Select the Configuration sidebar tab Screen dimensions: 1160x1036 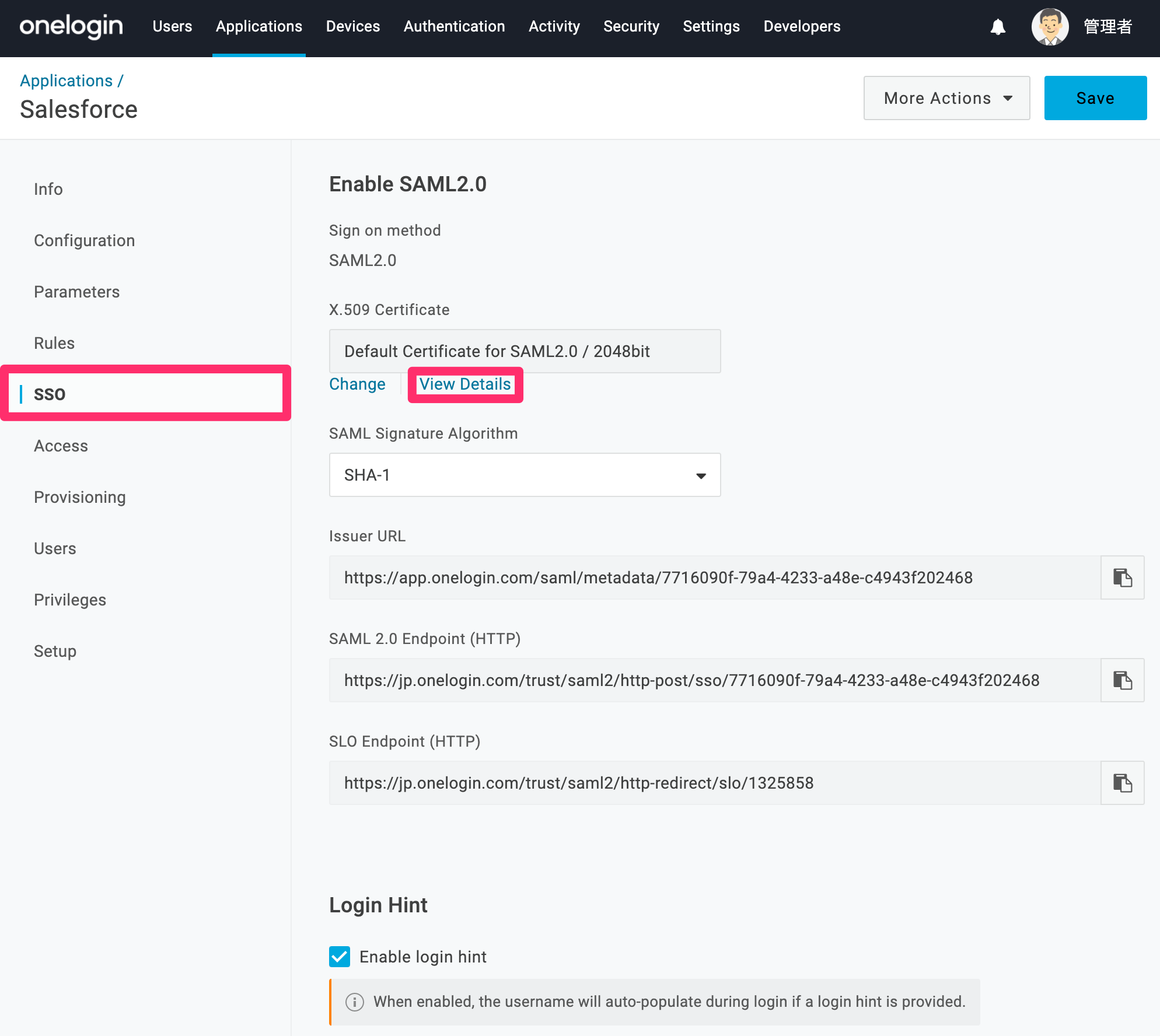tap(84, 240)
